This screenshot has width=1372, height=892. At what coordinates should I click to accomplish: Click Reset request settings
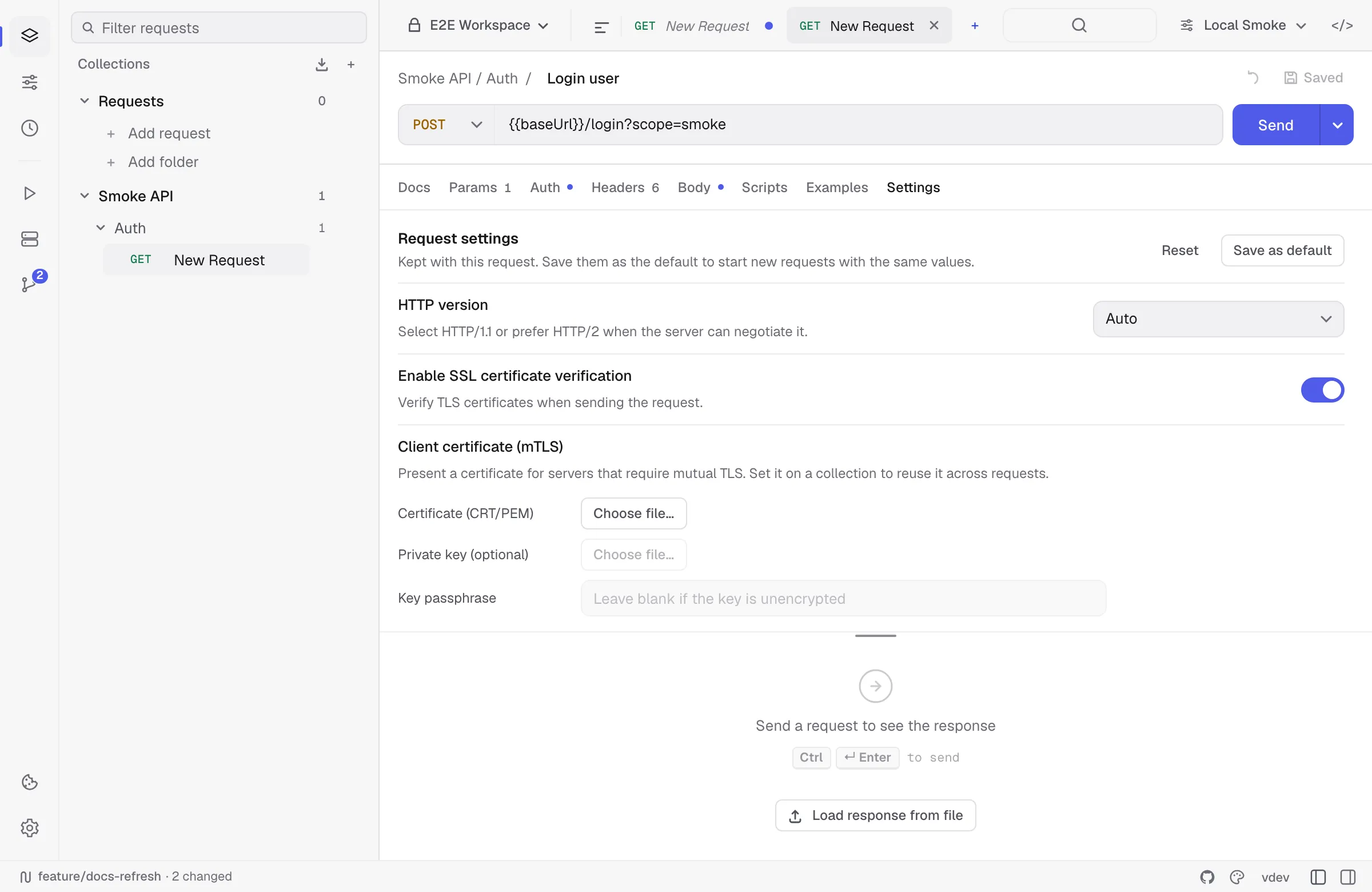1179,250
